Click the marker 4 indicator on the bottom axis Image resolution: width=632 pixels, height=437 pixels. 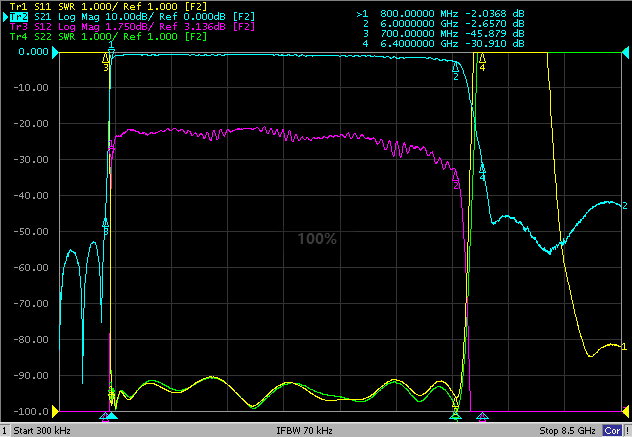[x=482, y=416]
